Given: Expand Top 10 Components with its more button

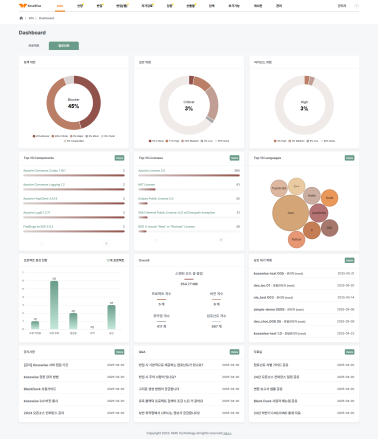Looking at the screenshot, I should 119,158.
